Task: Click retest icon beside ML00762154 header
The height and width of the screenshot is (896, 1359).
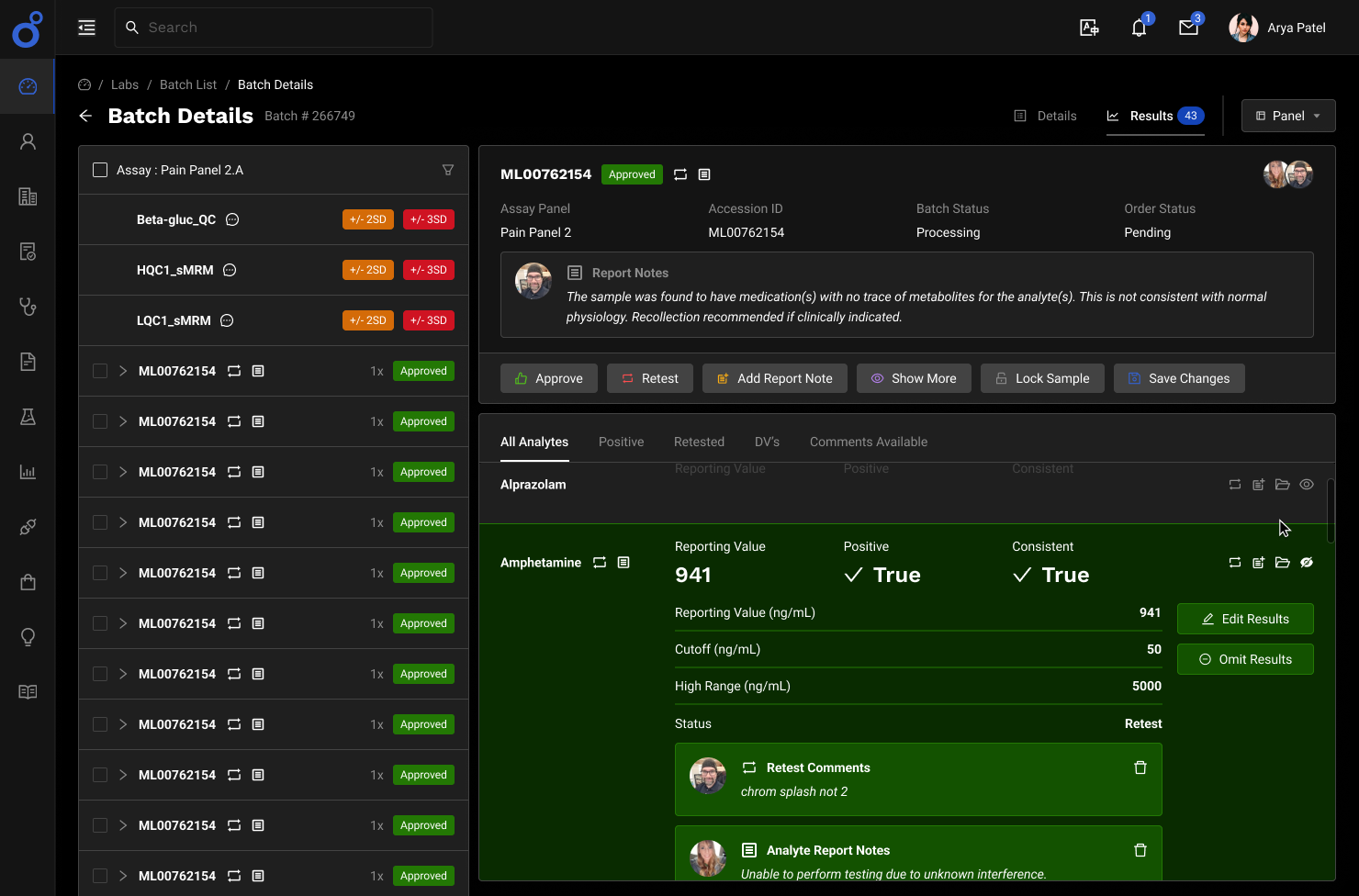Action: (x=680, y=174)
